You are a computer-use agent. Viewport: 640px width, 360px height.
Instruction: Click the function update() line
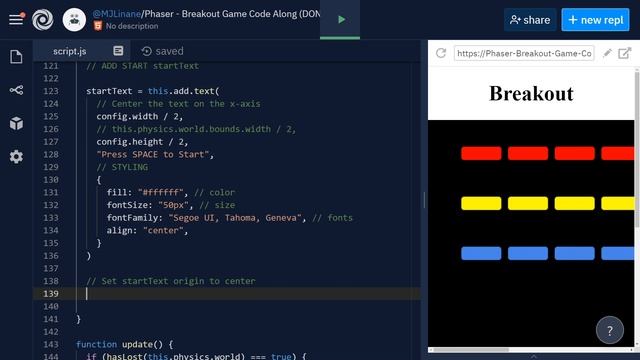[x=124, y=344]
